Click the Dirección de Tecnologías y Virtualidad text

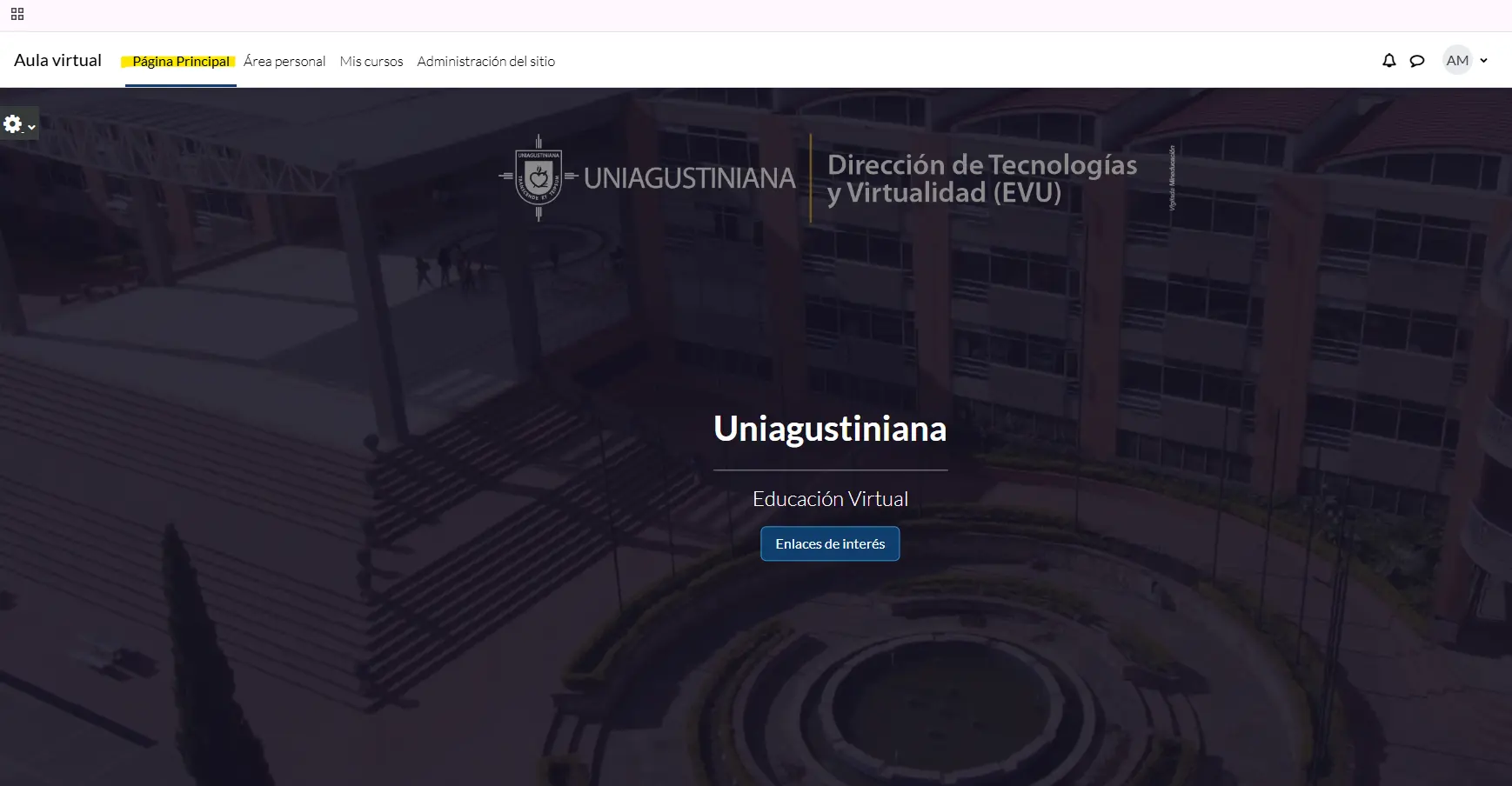tap(982, 178)
